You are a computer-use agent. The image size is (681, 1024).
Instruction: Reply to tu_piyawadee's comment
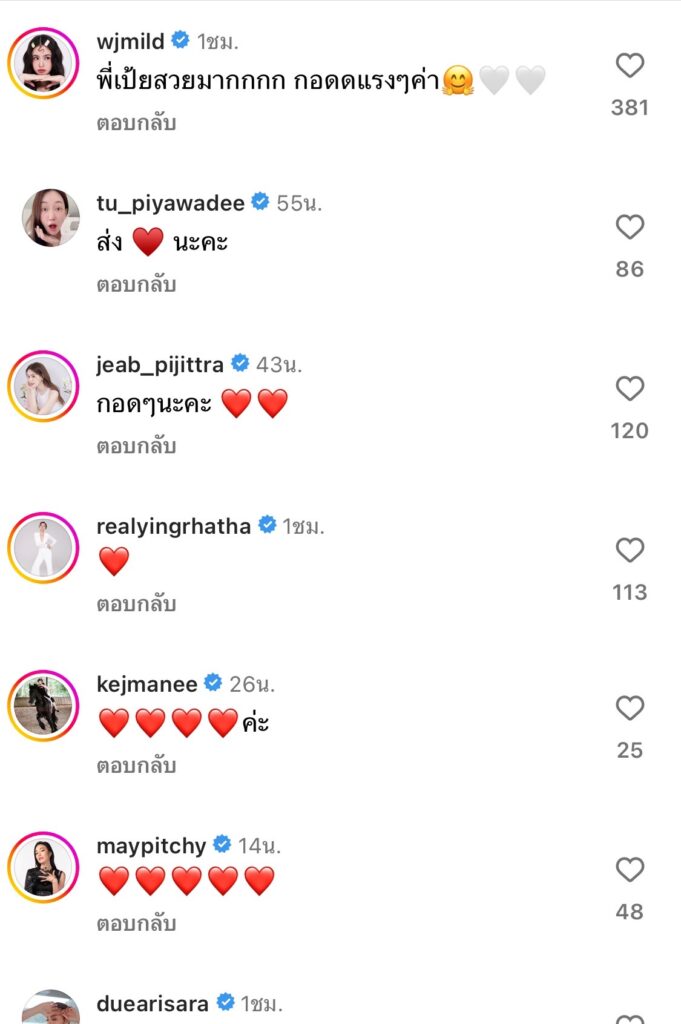click(136, 285)
